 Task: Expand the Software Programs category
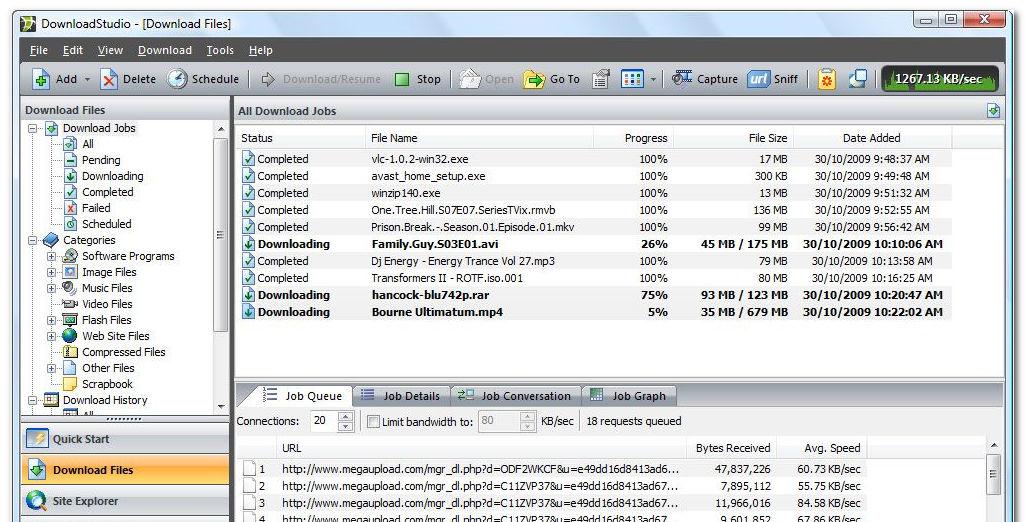[x=51, y=257]
